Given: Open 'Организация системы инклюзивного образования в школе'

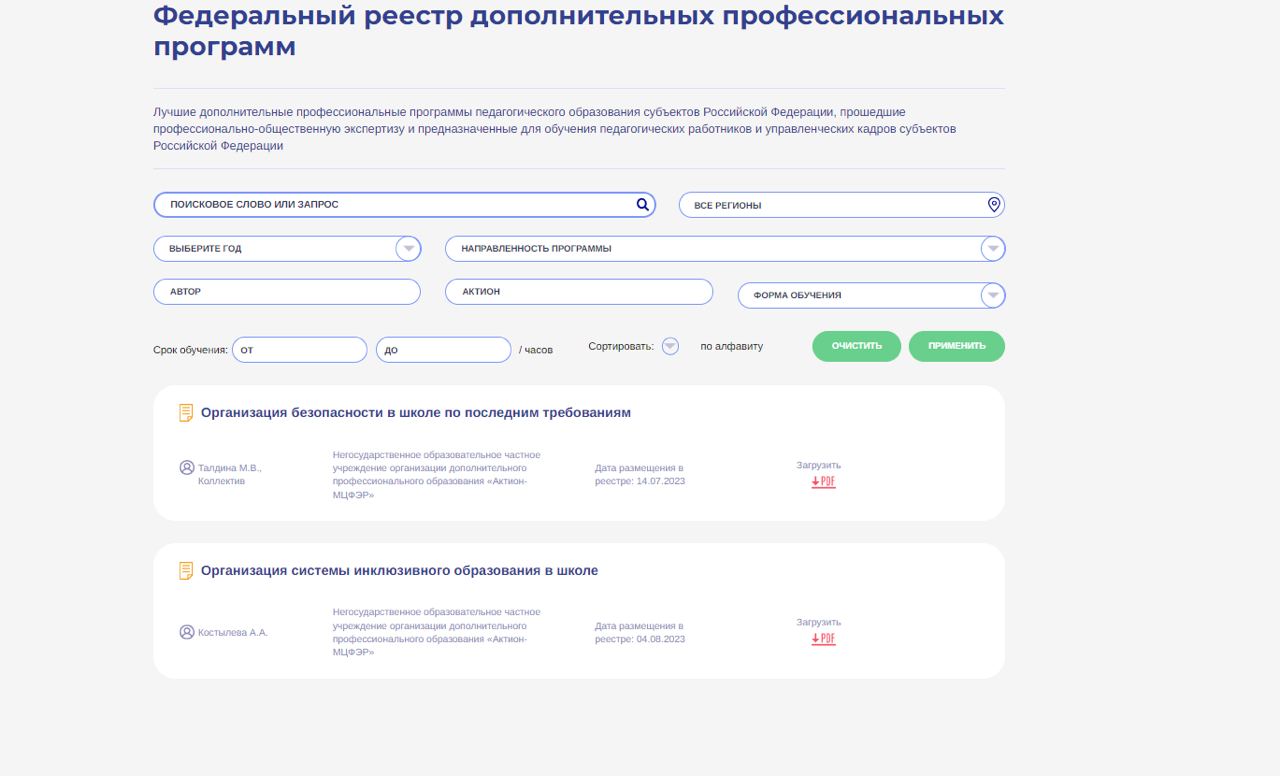Looking at the screenshot, I should click(x=399, y=571).
